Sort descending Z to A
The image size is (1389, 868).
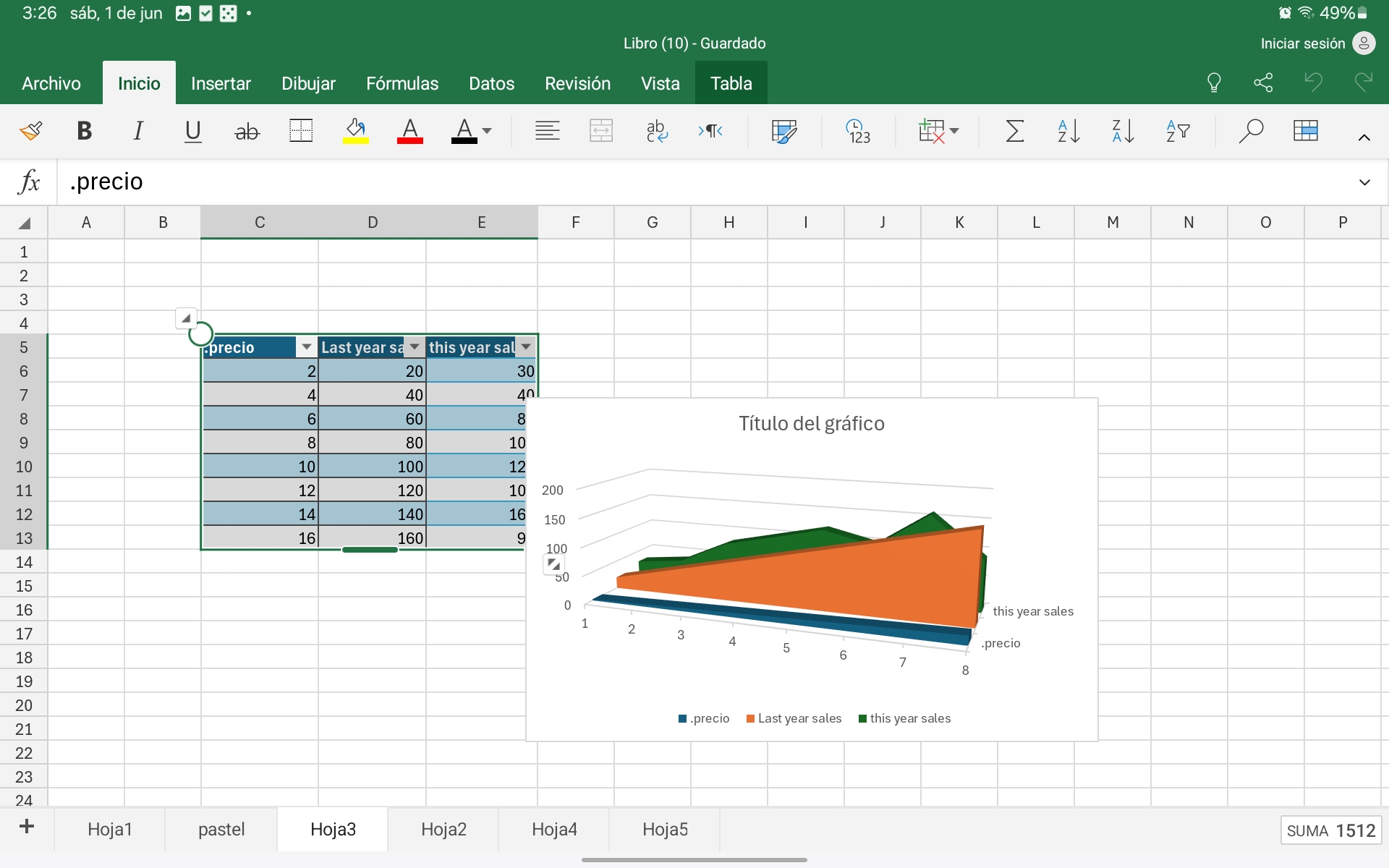(1122, 131)
